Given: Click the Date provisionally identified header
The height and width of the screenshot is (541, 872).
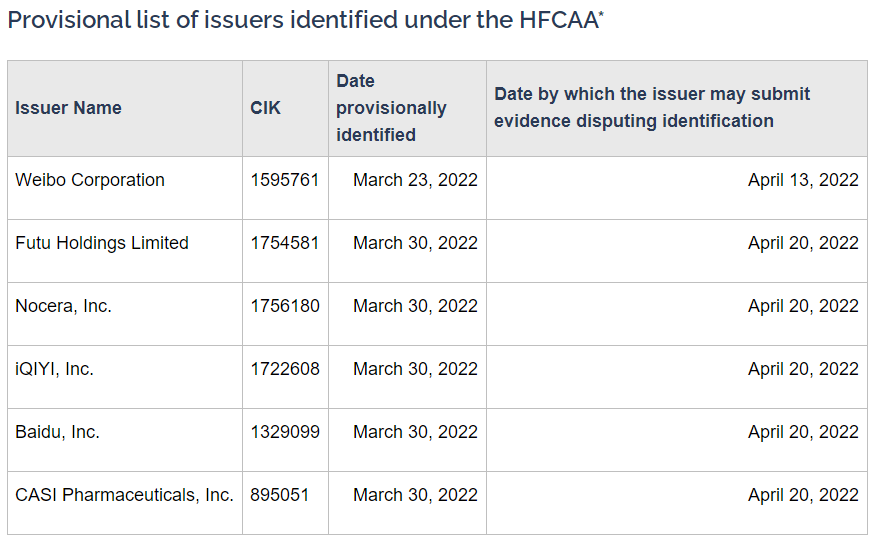Looking at the screenshot, I should tap(407, 108).
